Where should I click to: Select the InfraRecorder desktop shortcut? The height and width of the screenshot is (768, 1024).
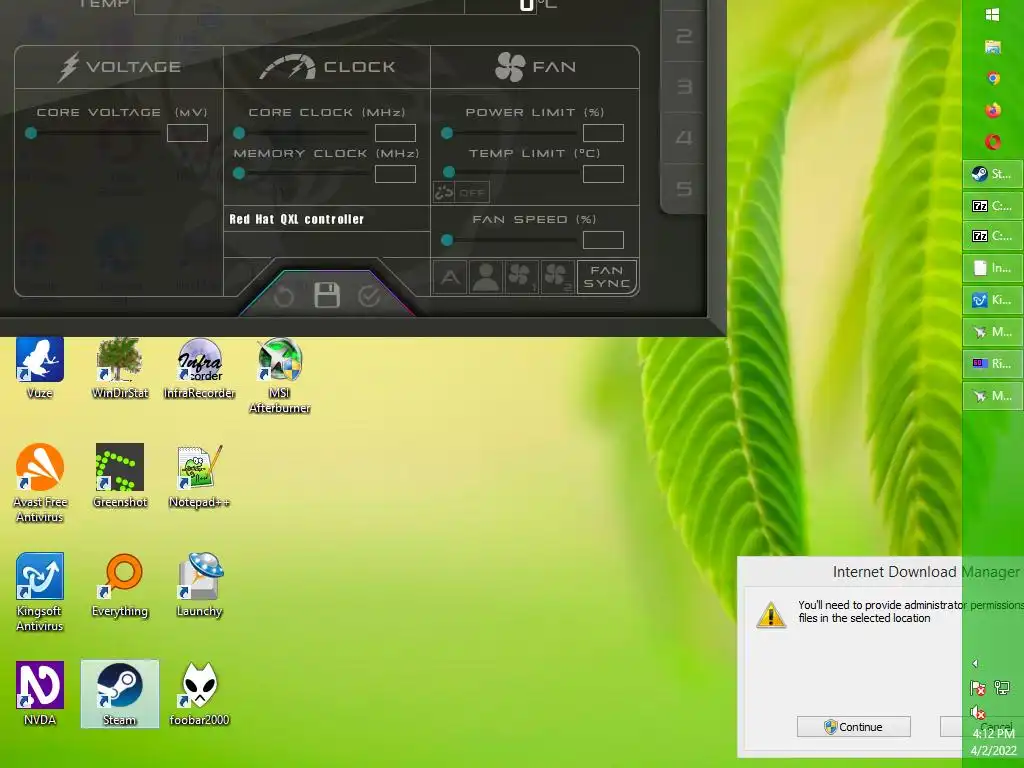199,368
